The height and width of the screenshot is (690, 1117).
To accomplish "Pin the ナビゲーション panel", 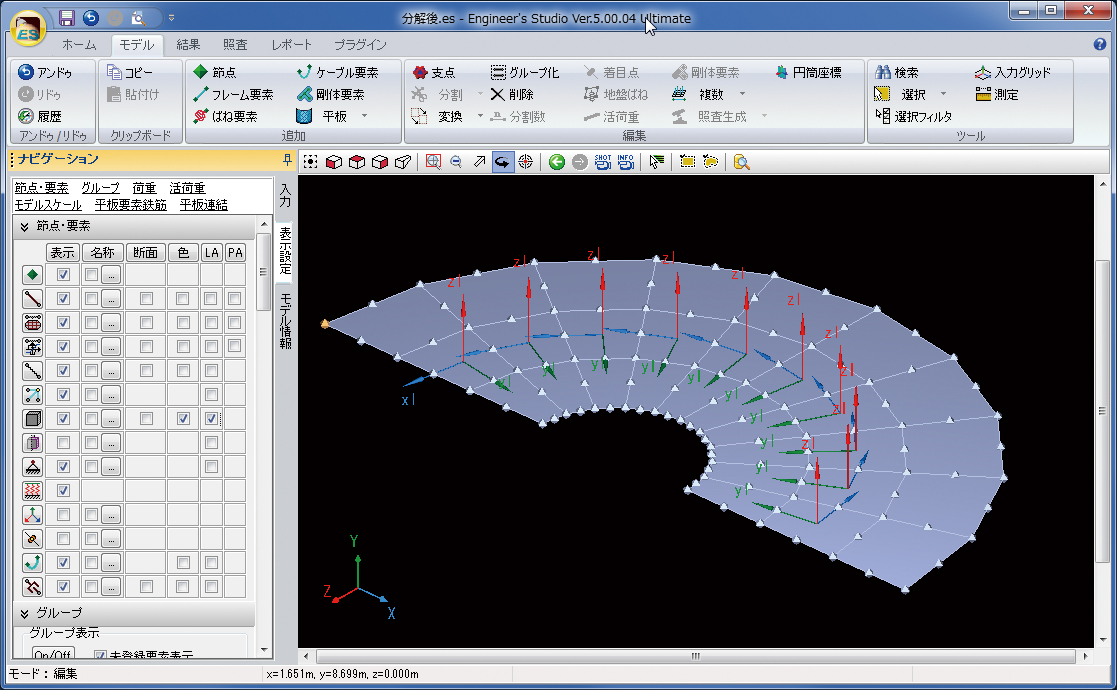I will (x=287, y=160).
